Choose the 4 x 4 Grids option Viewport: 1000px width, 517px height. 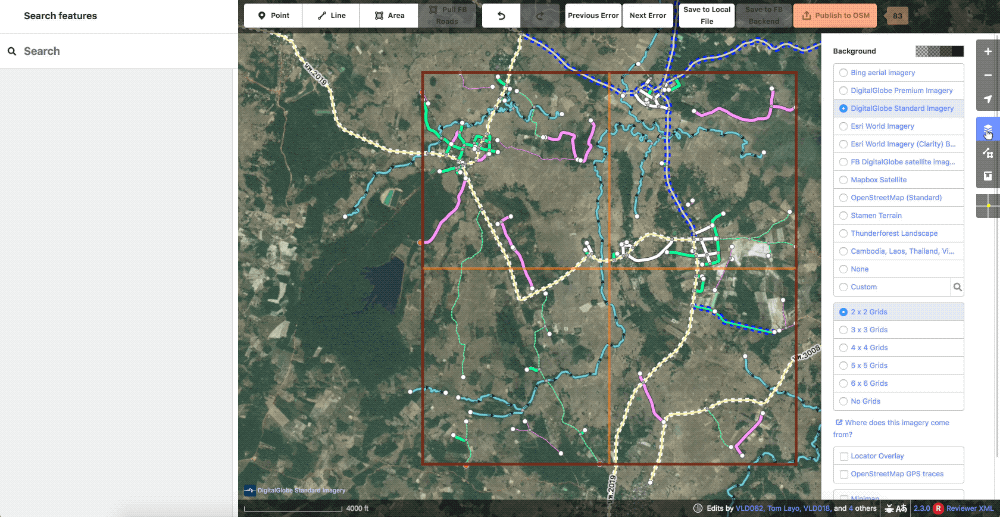(899, 347)
